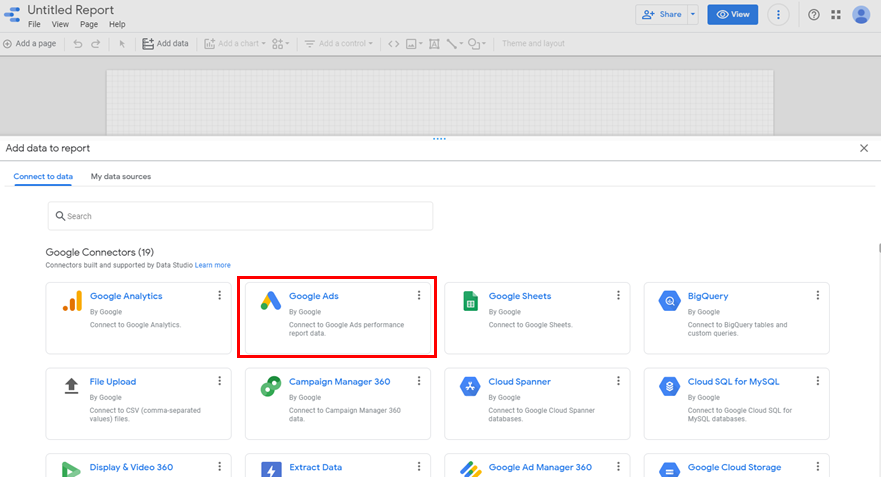Select the BigQuery connector

(x=737, y=318)
